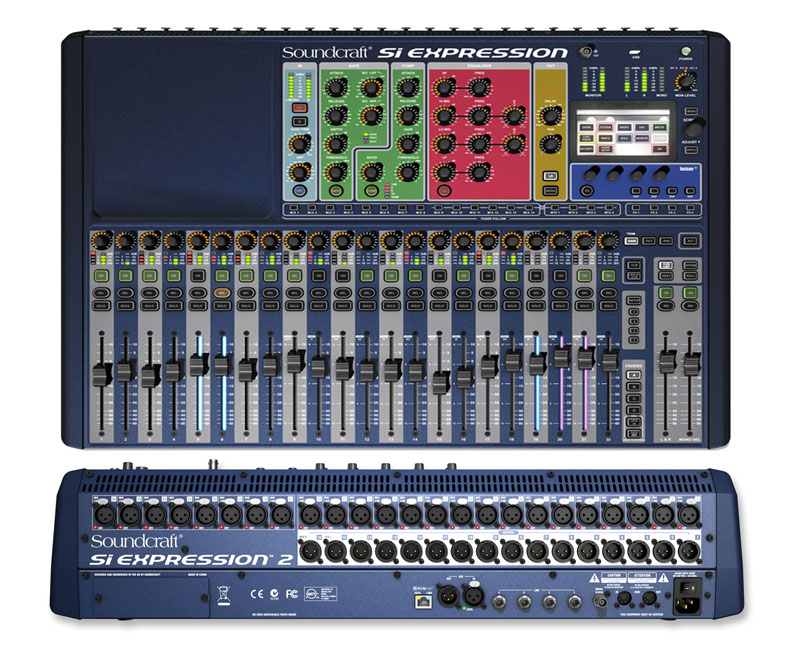Click the rear HiQnet Ethernet port
The height and width of the screenshot is (651, 800).
click(423, 602)
